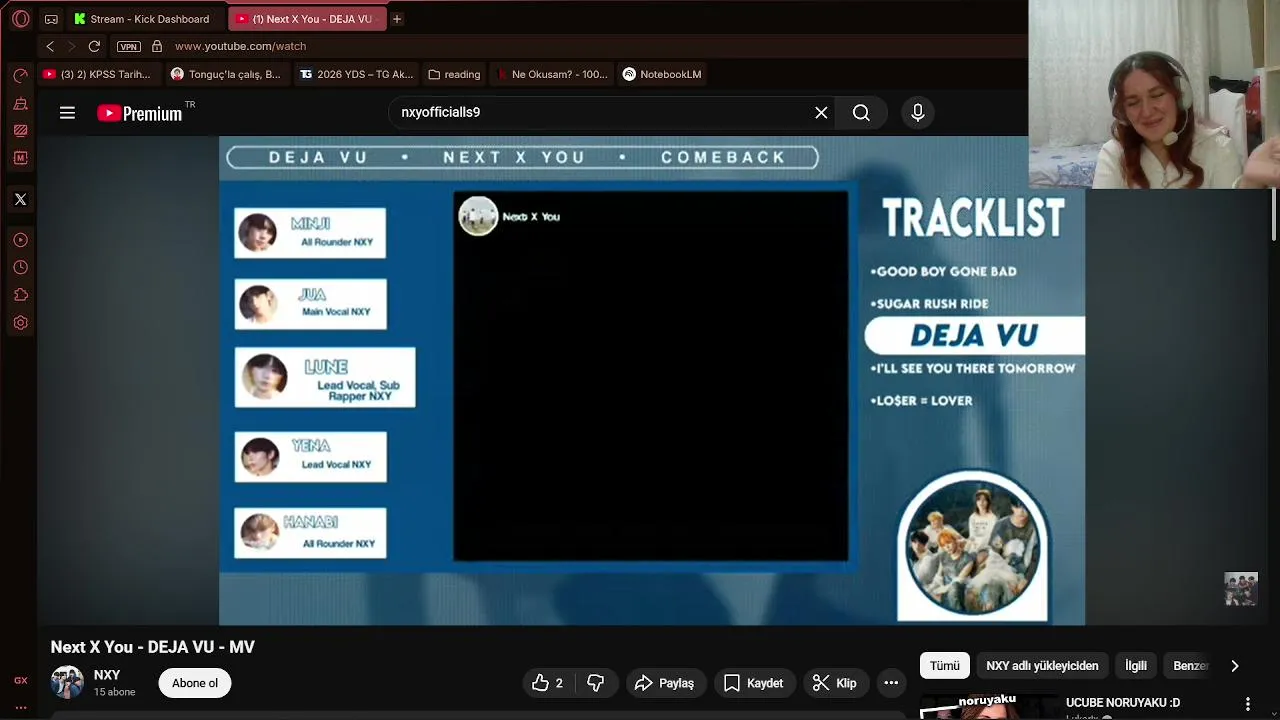Select the Benzer filter chip
Image resolution: width=1280 pixels, height=720 pixels.
click(1190, 666)
